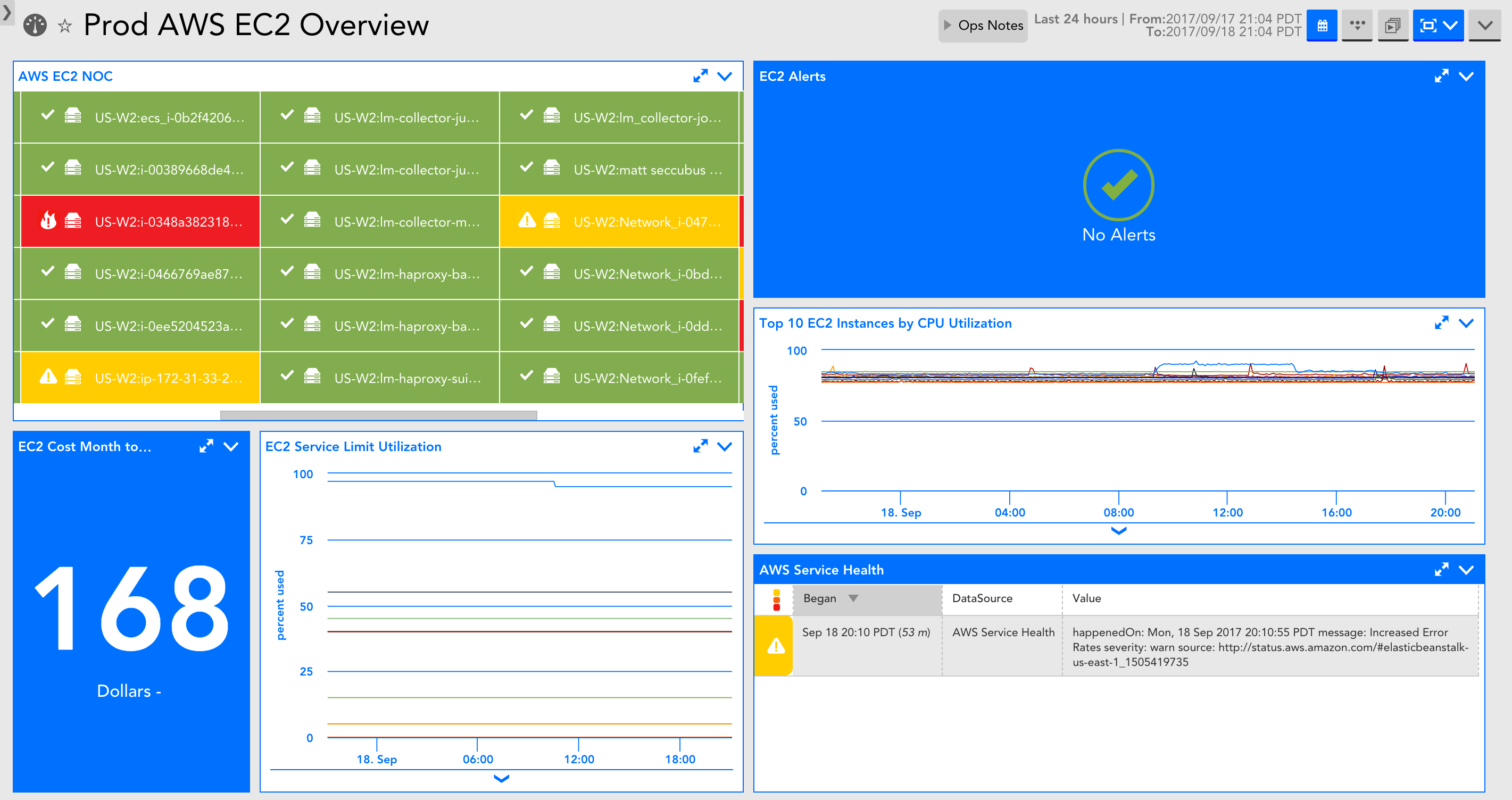
Task: Open the dashboard options chevron at far right
Action: [x=1485, y=25]
